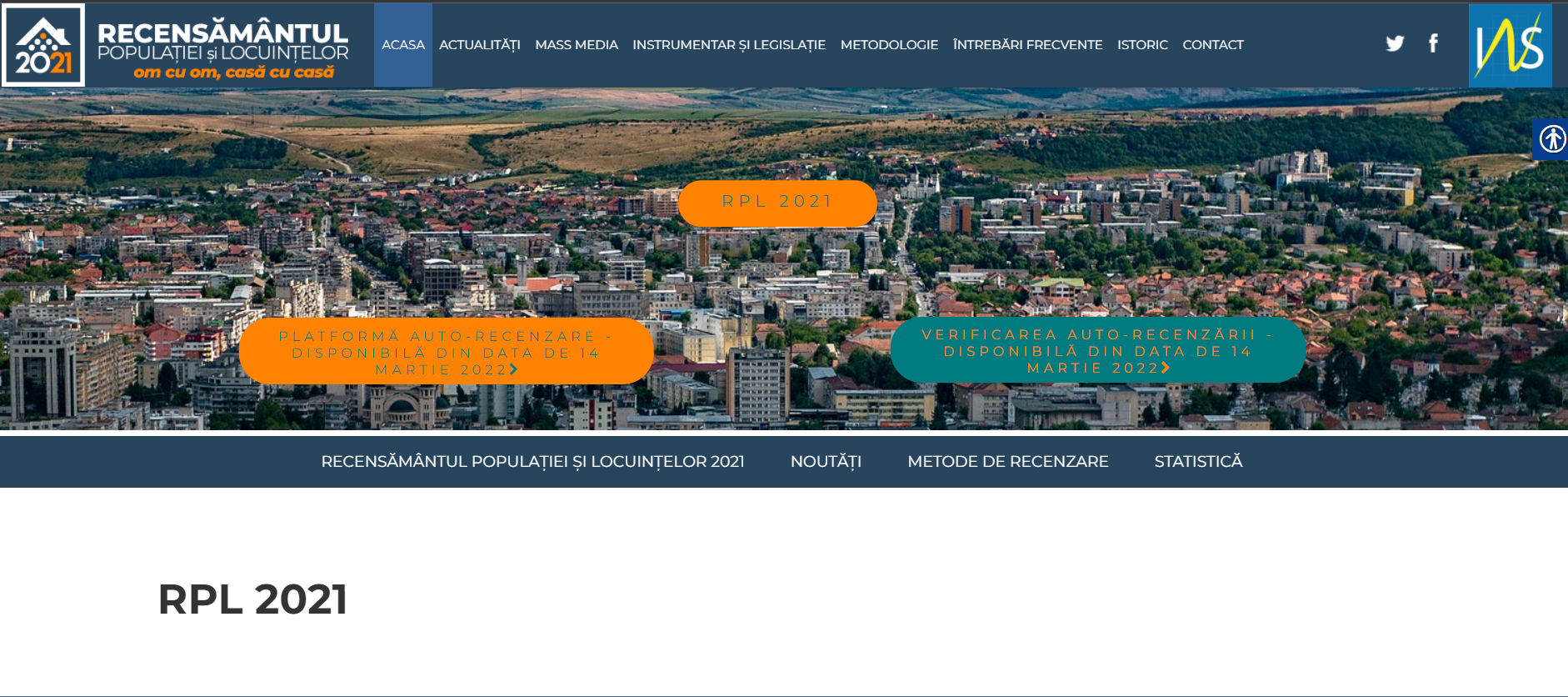Click the Recensământul Populației site title
This screenshot has height=697, width=1568.
pos(222,48)
